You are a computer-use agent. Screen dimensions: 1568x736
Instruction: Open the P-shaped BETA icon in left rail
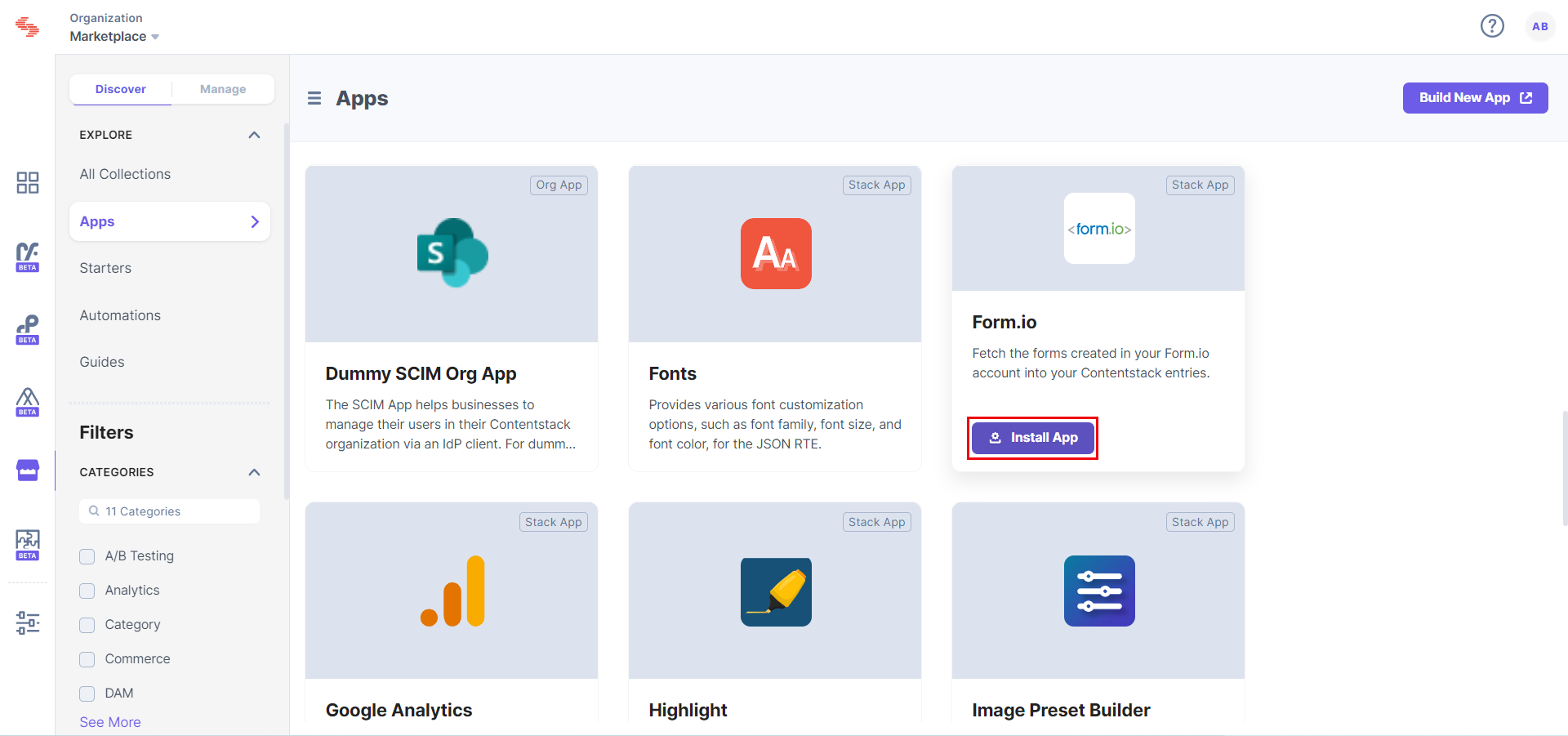28,329
